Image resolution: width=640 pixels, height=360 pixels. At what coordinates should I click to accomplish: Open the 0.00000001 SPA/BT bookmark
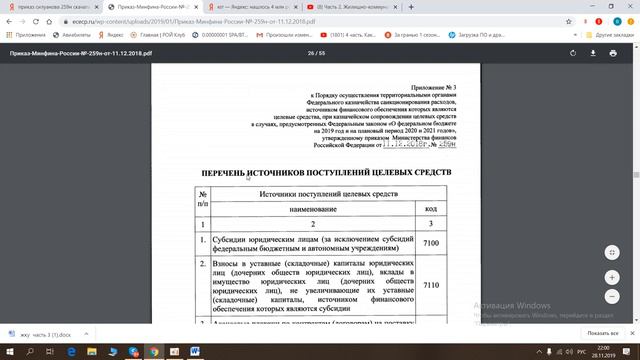coord(220,35)
